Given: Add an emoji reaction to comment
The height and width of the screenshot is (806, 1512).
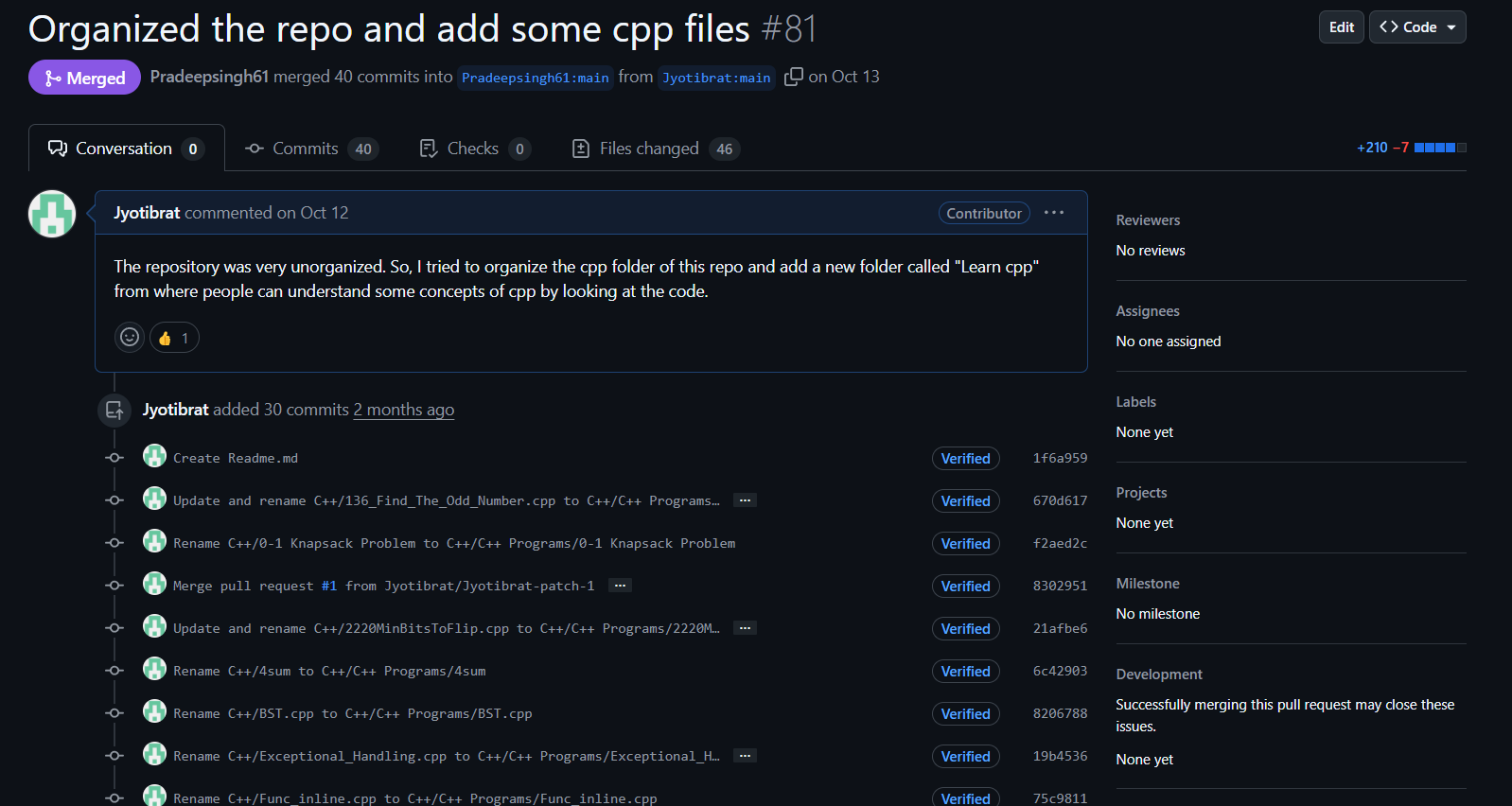Looking at the screenshot, I should click(130, 338).
